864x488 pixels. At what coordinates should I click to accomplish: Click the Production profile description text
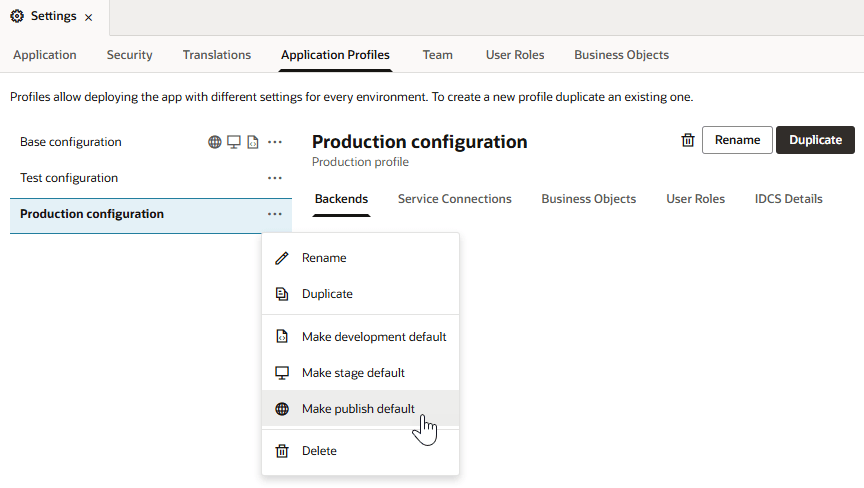(360, 162)
